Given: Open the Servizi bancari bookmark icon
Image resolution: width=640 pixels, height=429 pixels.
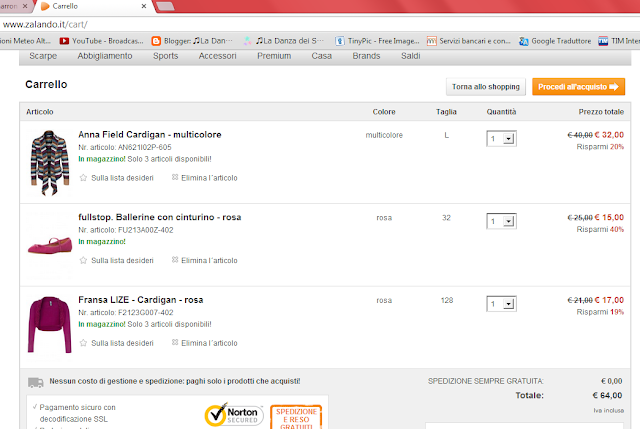Looking at the screenshot, I should (431, 41).
